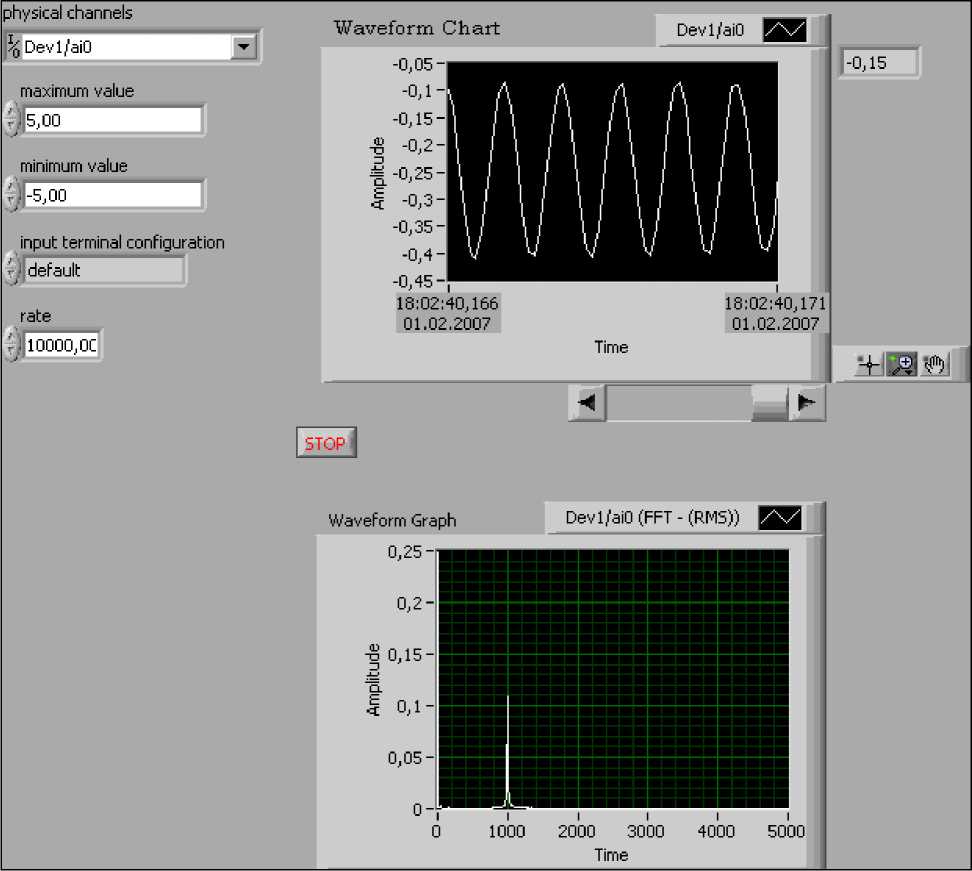972x871 pixels.
Task: Click the maximum value input field
Action: pos(112,120)
